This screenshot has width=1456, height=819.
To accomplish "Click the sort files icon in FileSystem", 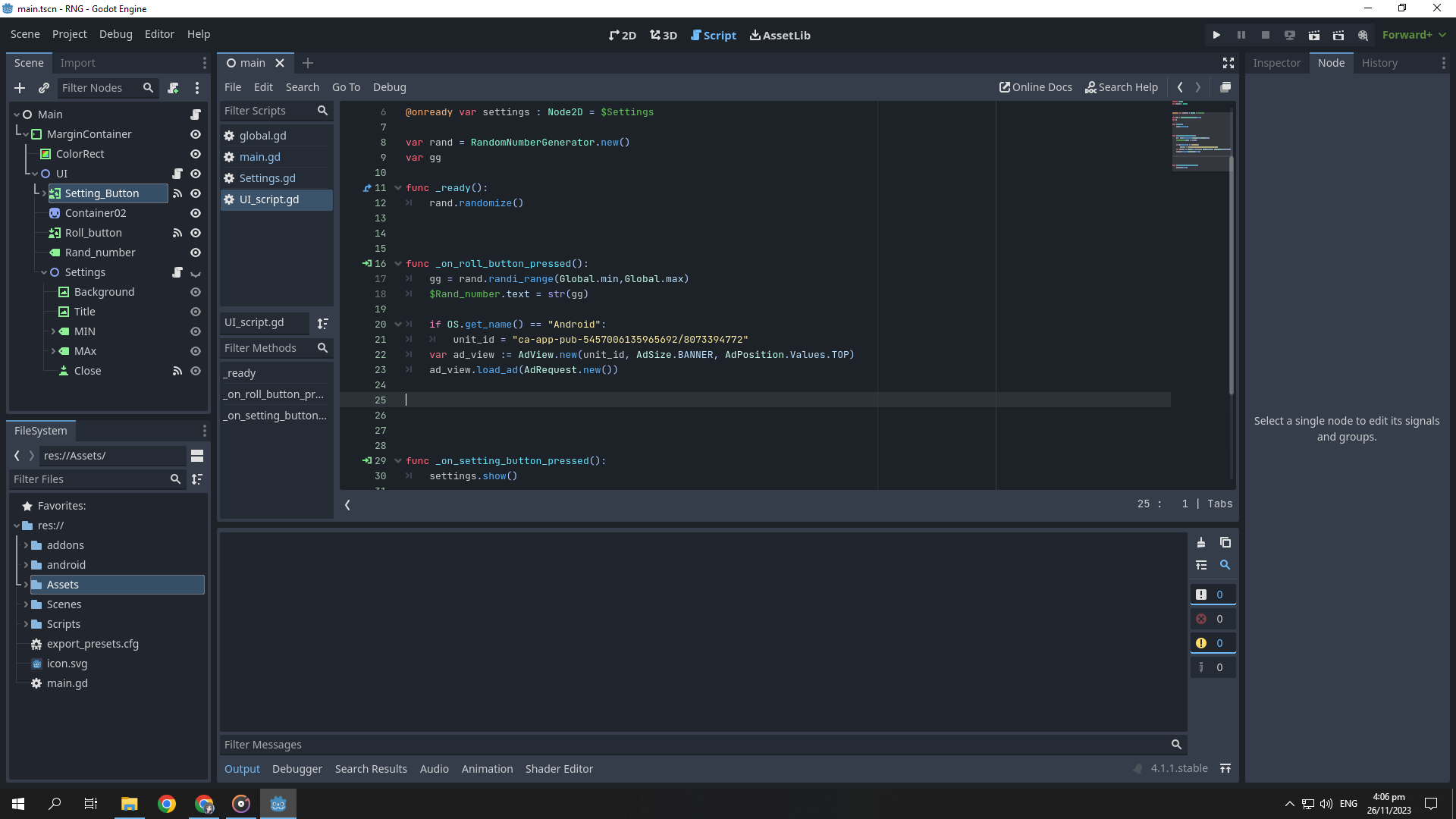I will (x=197, y=479).
